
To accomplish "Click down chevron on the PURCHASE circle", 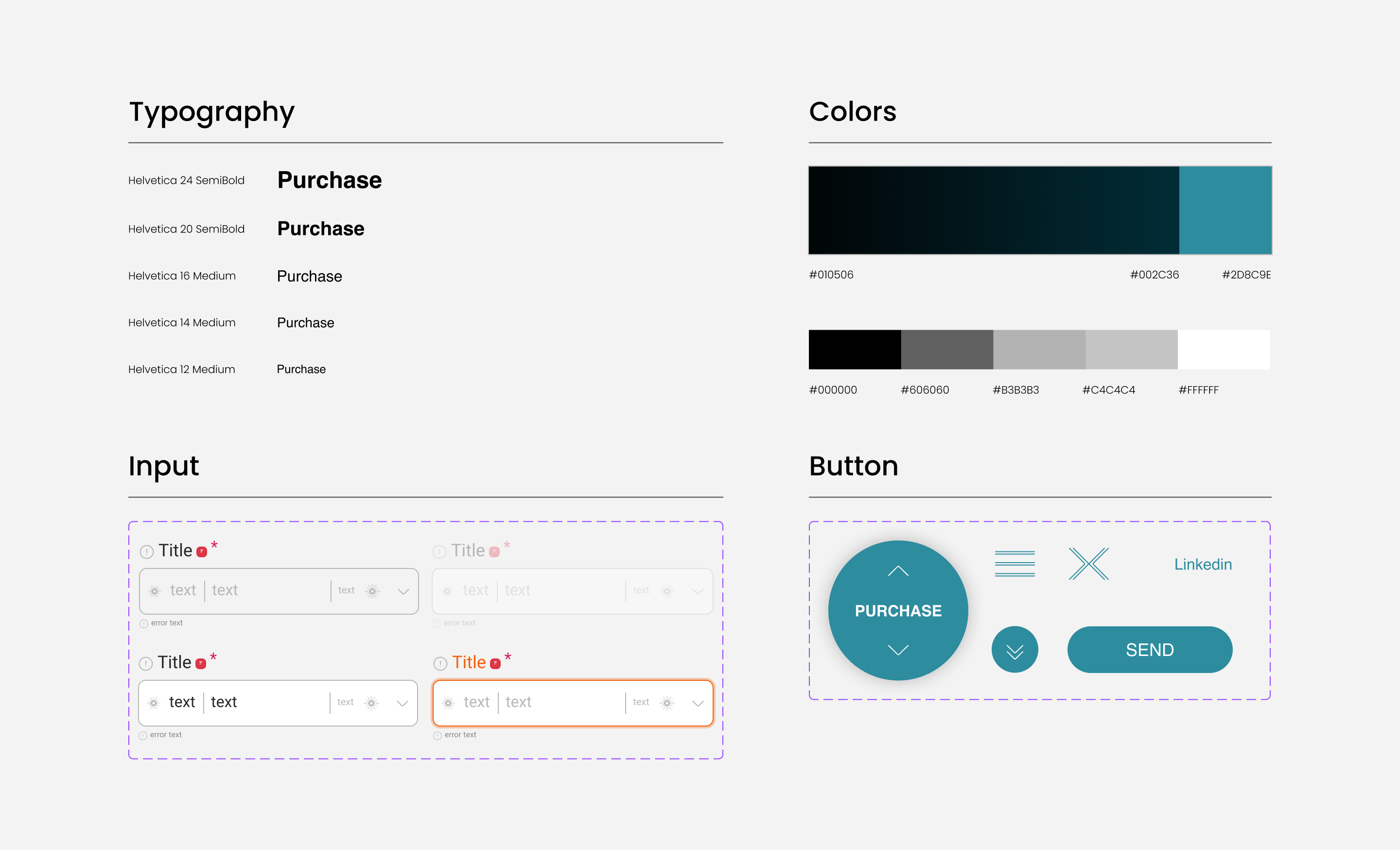I will coord(898,650).
